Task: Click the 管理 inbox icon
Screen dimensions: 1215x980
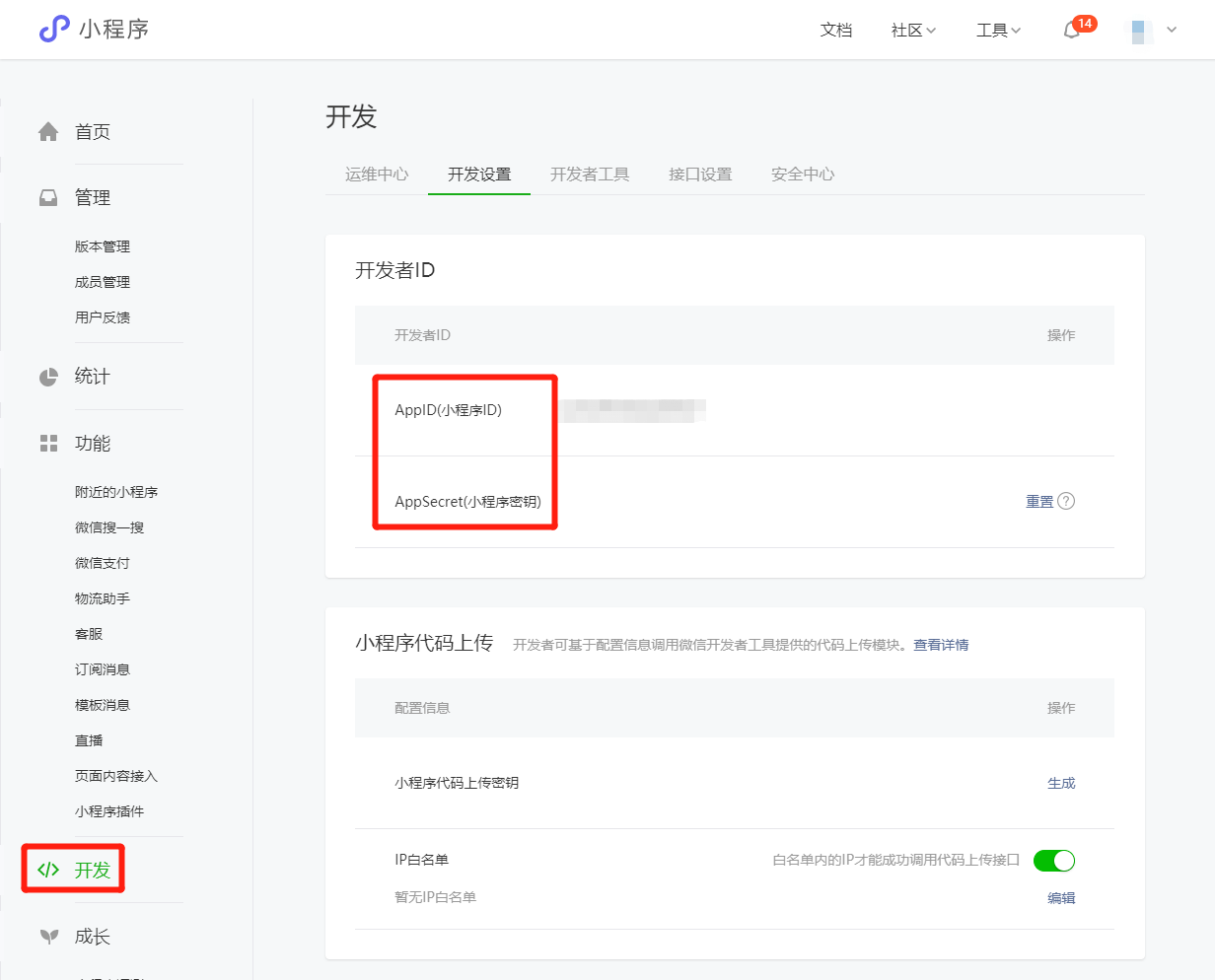Action: click(48, 198)
